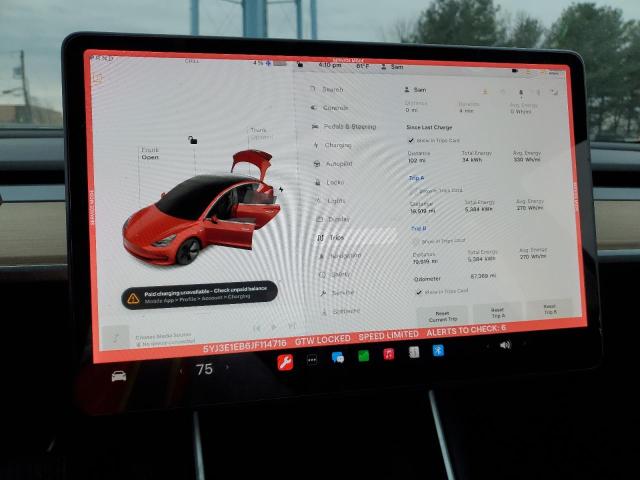Tap the lock icon in top status bar
Viewport: 640px width, 480px height.
point(300,64)
